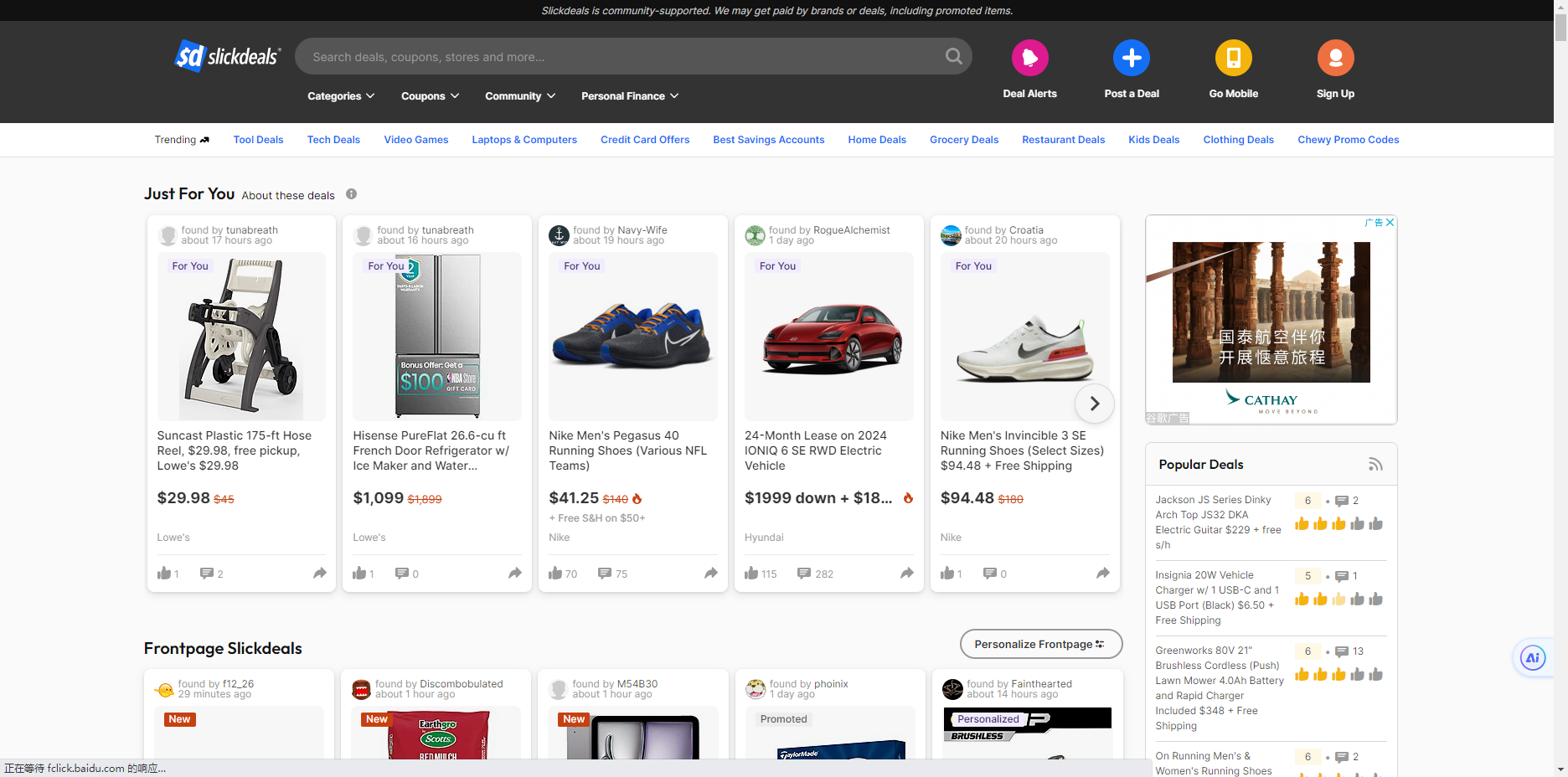Open the Home Deals tab
The image size is (1568, 777).
pyautogui.click(x=877, y=140)
